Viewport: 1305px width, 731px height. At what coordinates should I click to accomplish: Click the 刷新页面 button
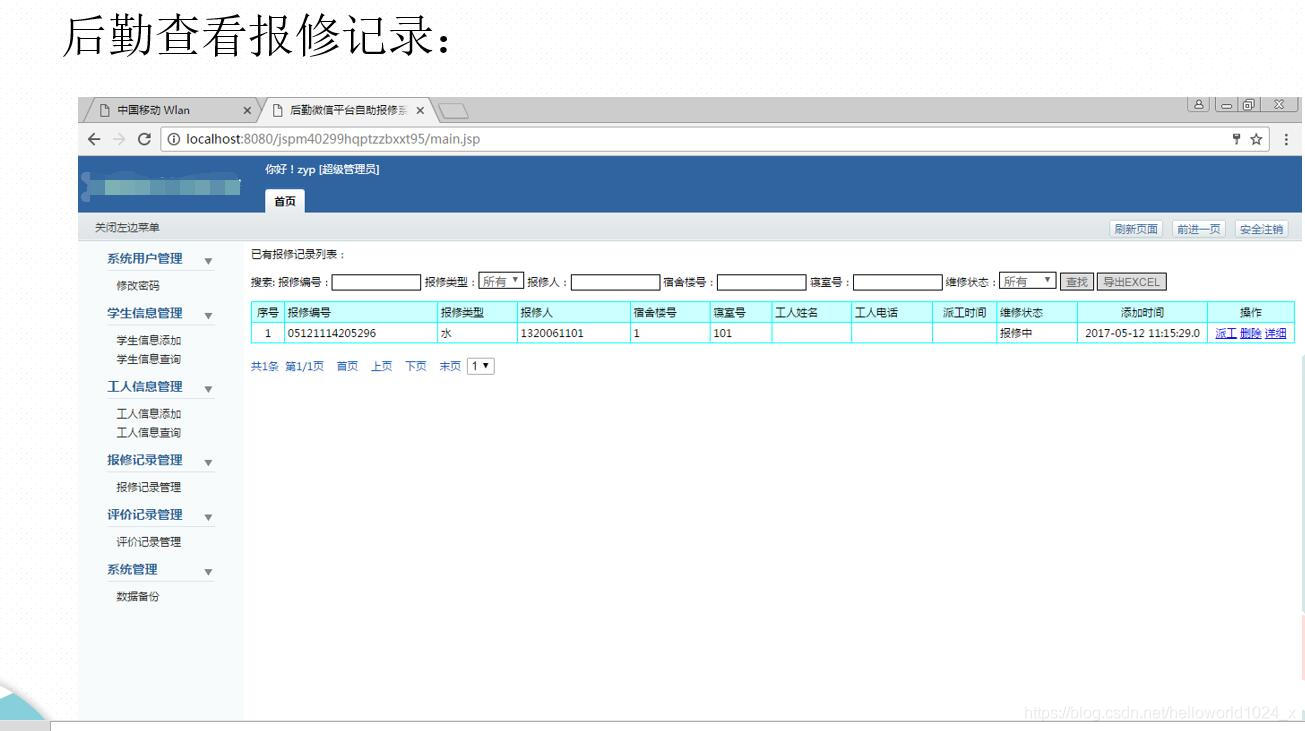(x=1138, y=229)
